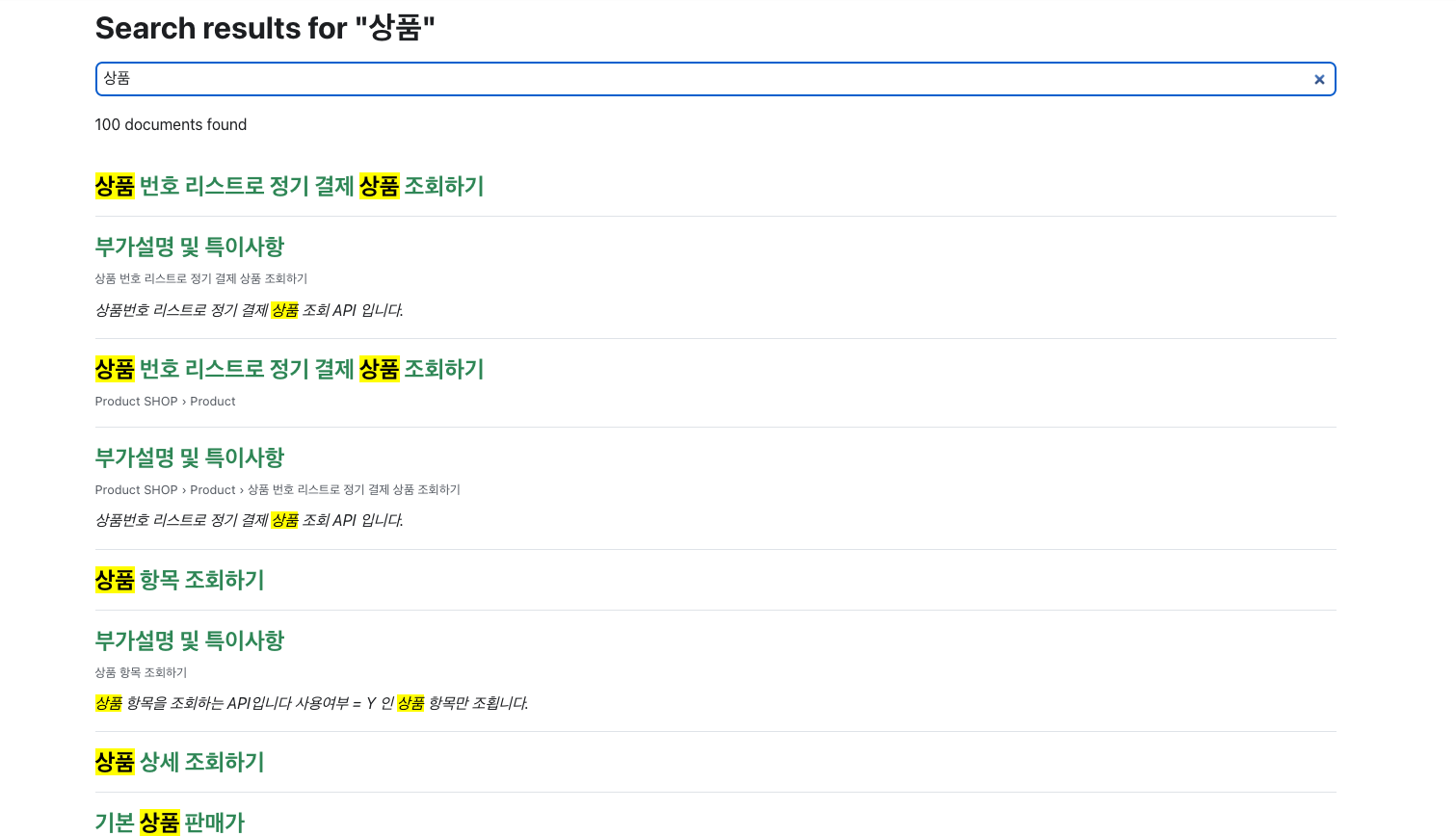1456x836 pixels.
Task: Click the snippet starting 상품 항목을 조회하는 API입니다
Action: point(311,703)
